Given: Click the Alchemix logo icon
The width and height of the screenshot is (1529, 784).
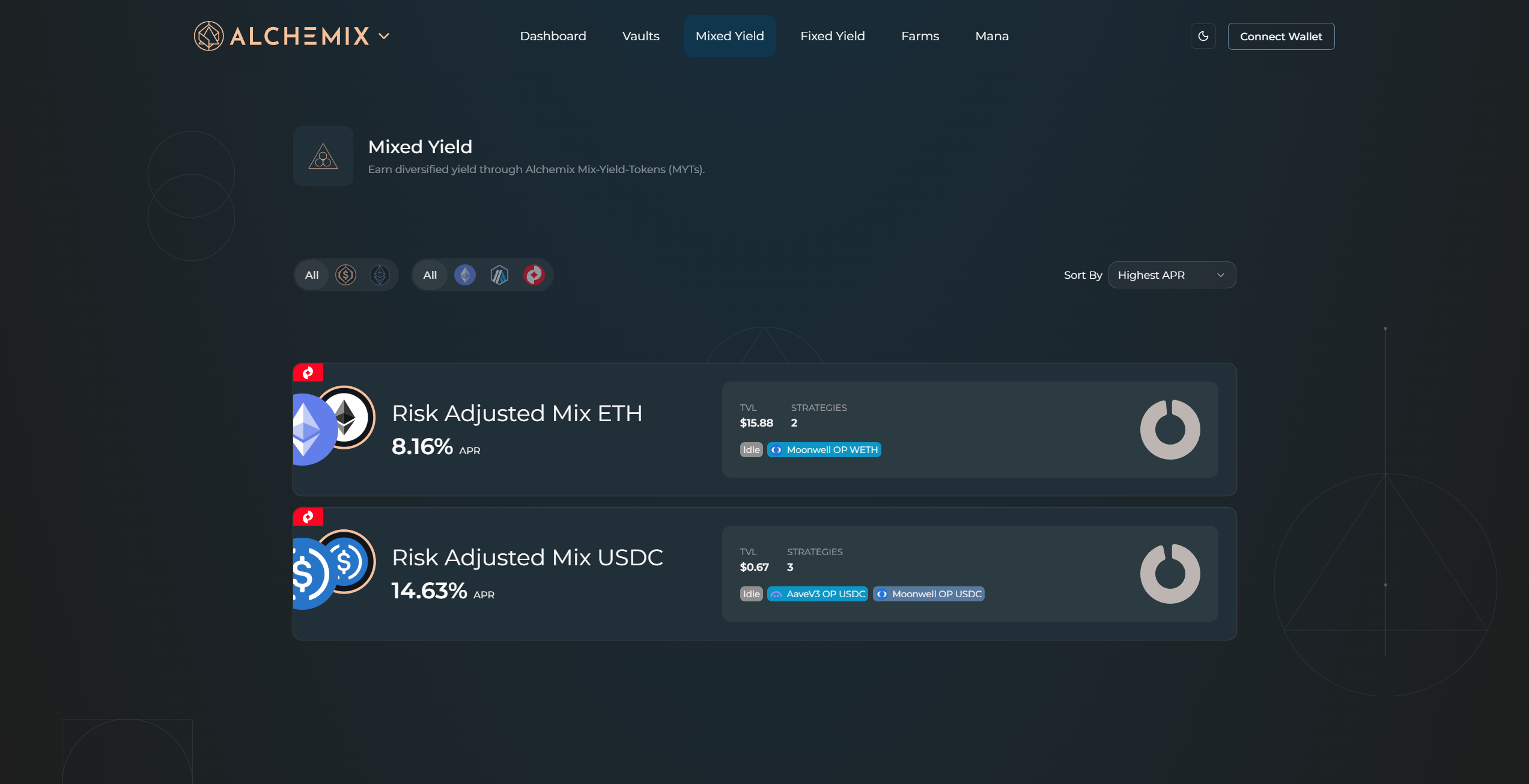Looking at the screenshot, I should [208, 36].
